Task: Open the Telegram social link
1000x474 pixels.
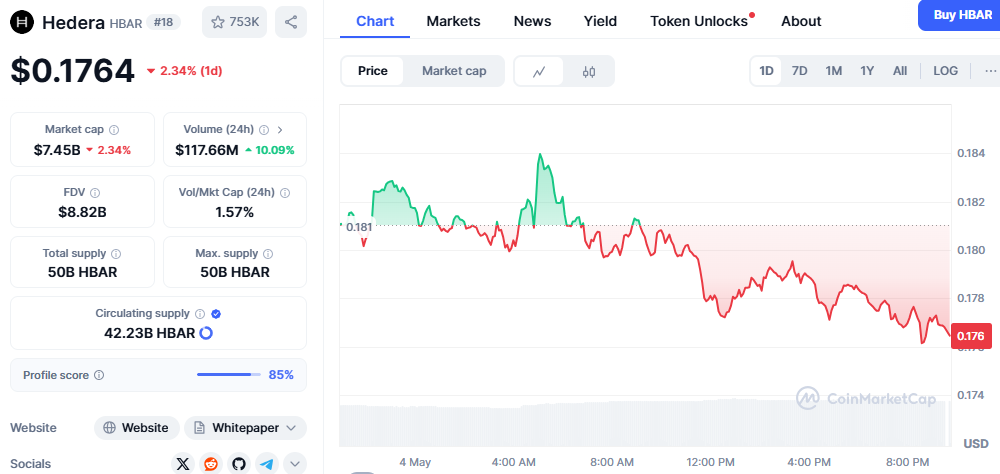Action: coord(266,463)
